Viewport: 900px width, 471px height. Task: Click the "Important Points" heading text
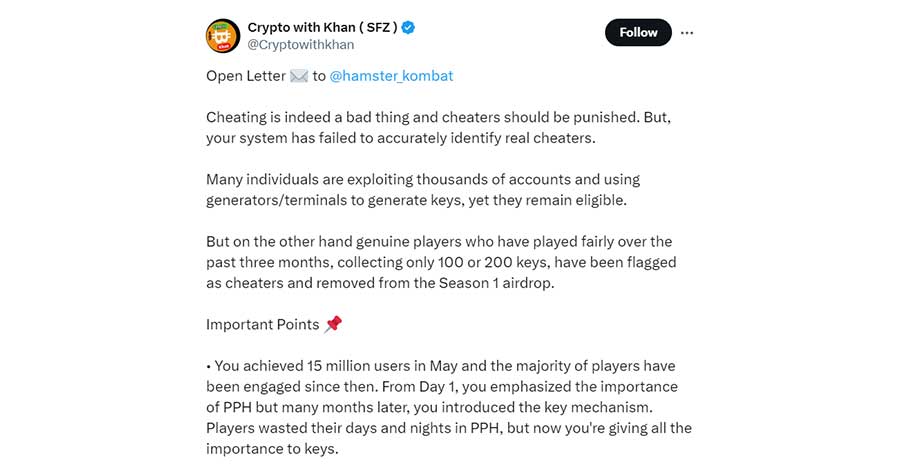click(x=262, y=324)
